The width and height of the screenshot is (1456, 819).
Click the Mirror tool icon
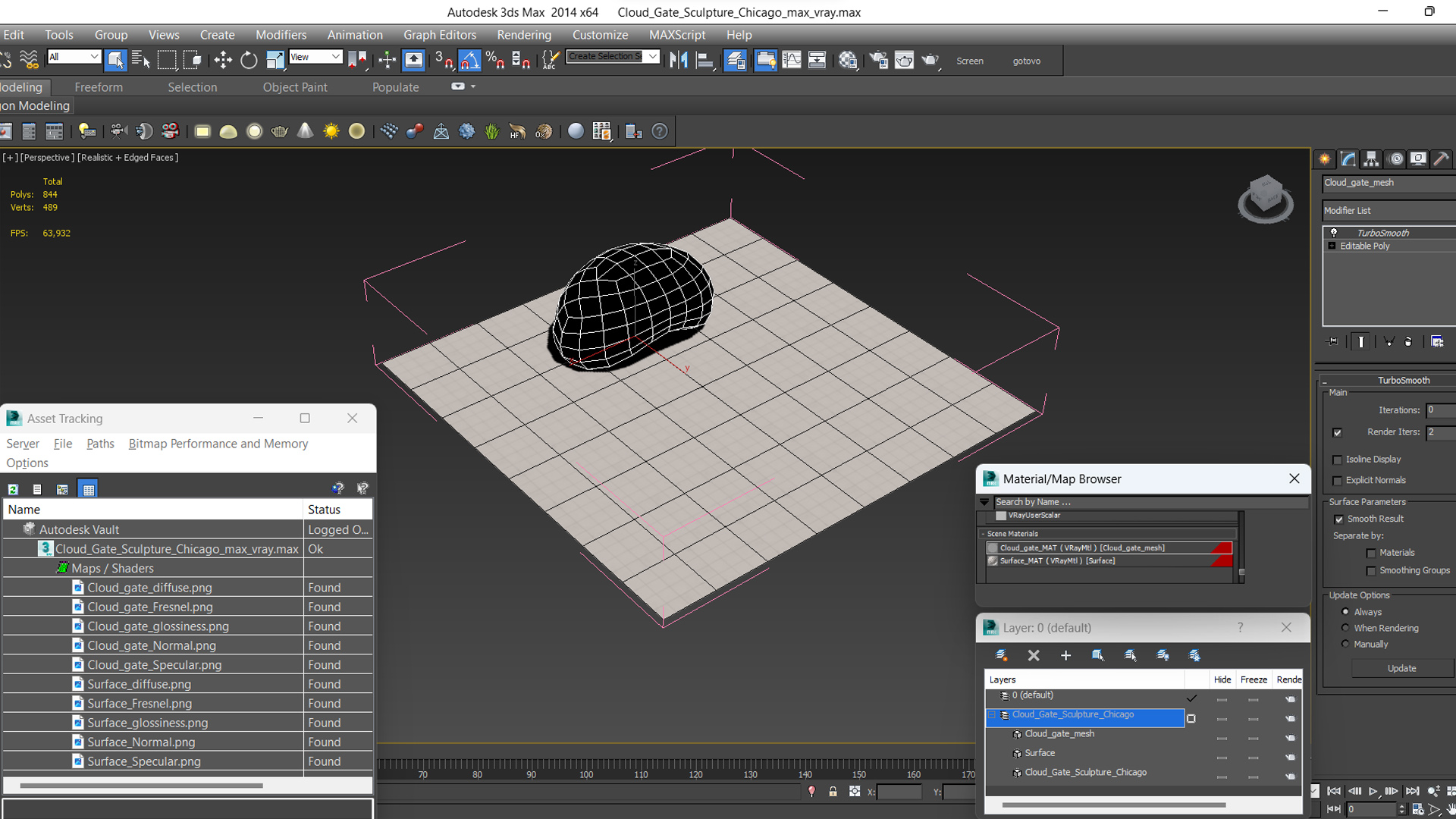click(679, 60)
